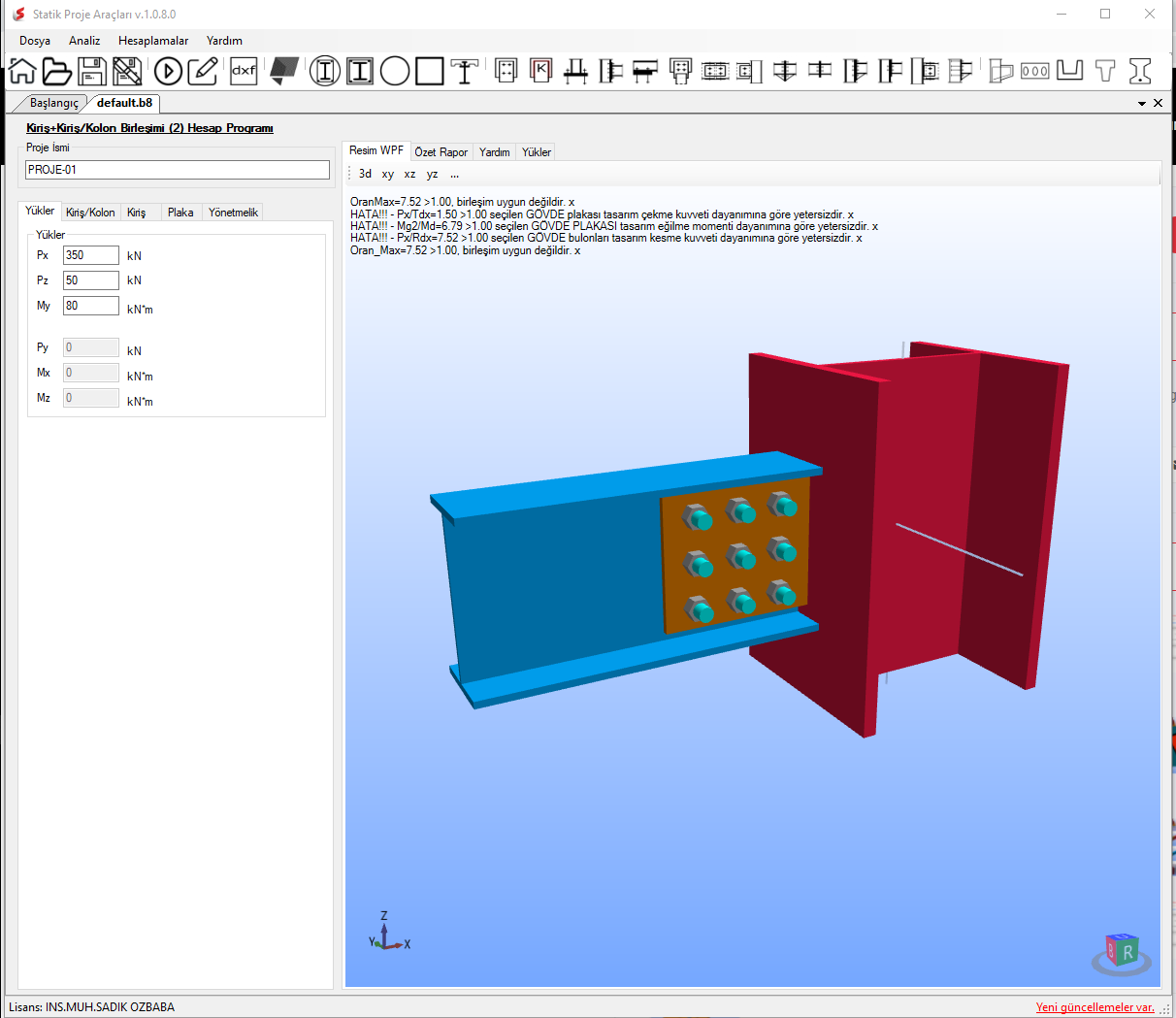
Task: Click the 'Lisans: INS.MUH.SADIK OZBABA' status text
Action: 91,1007
